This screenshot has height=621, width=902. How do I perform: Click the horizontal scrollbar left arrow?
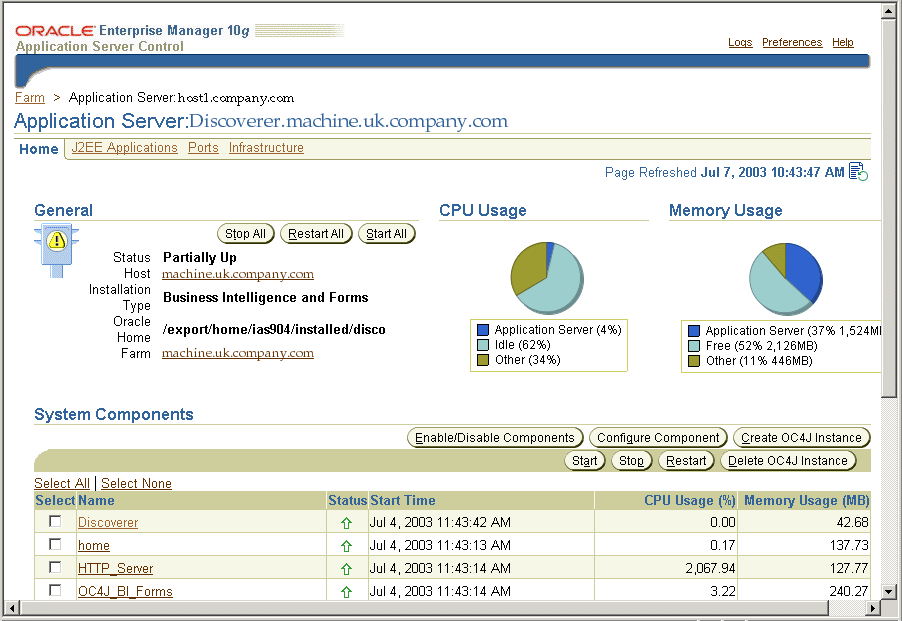point(11,608)
